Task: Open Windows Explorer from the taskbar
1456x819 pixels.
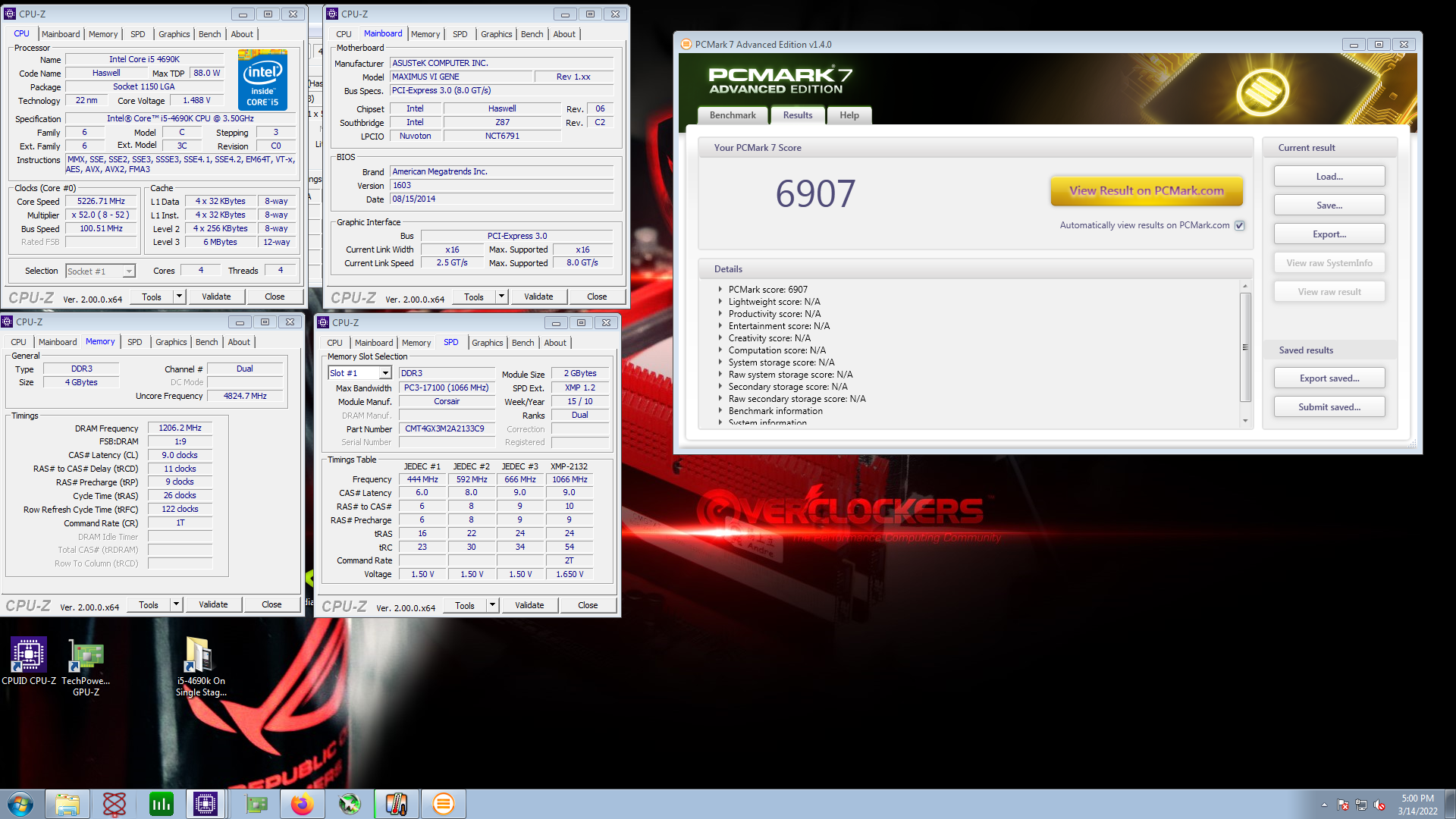Action: click(x=67, y=804)
